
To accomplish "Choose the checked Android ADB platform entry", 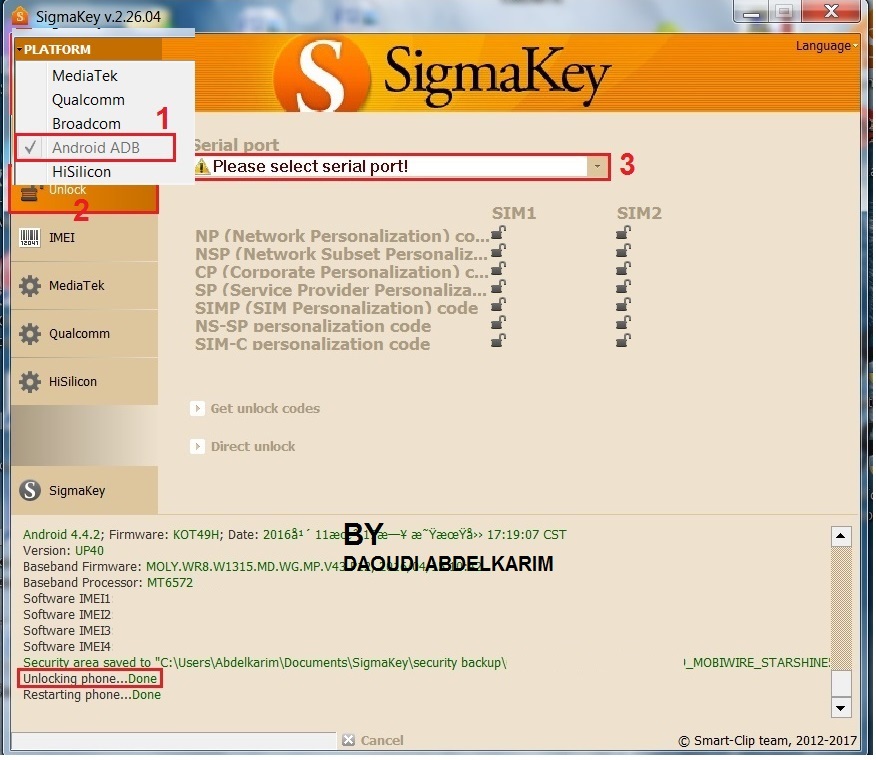I will pos(95,148).
